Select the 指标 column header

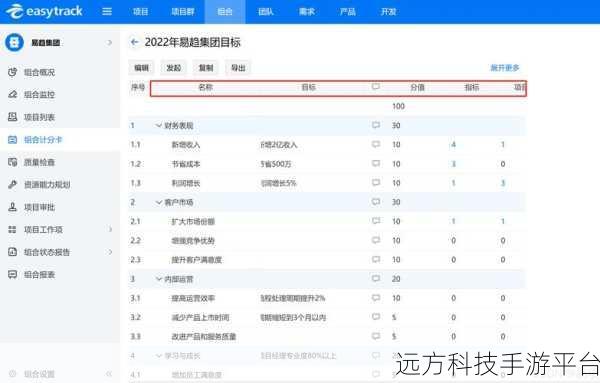coord(471,87)
